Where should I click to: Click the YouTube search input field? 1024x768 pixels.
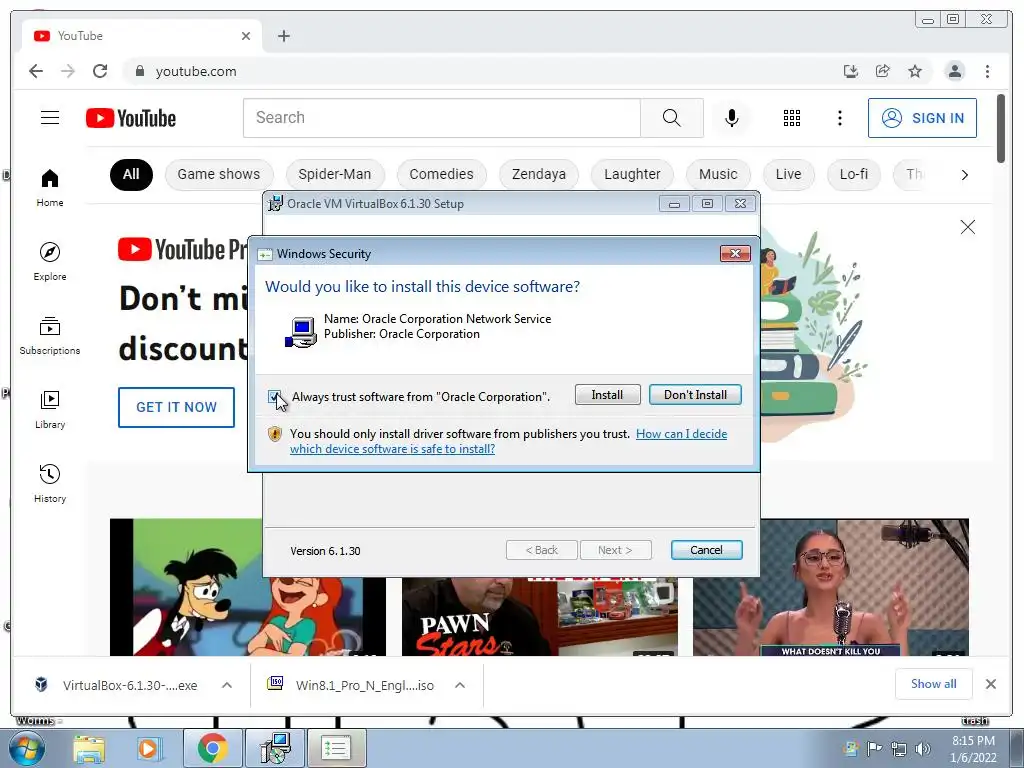click(442, 118)
